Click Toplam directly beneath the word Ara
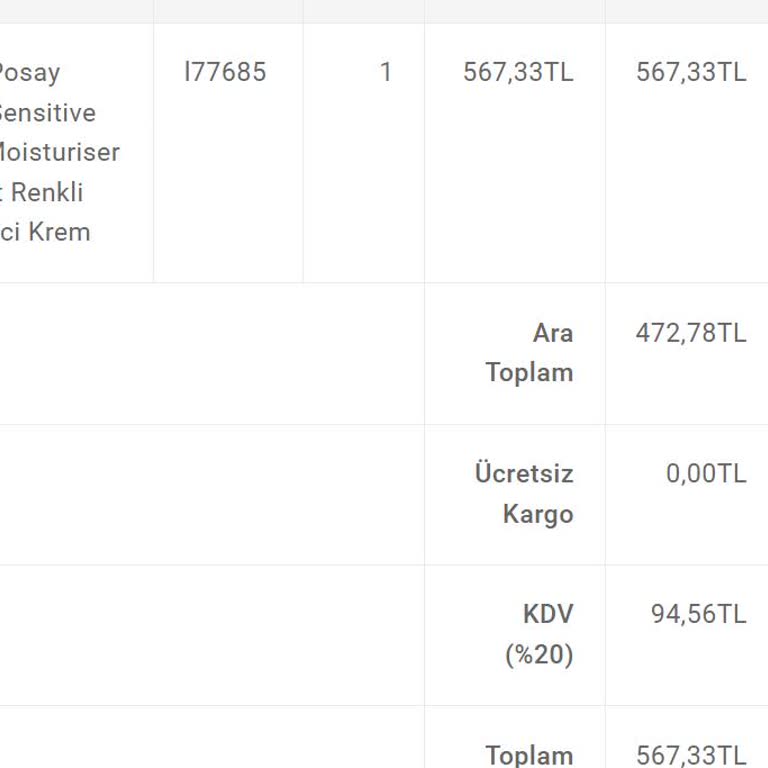Viewport: 768px width, 768px height. point(529,373)
